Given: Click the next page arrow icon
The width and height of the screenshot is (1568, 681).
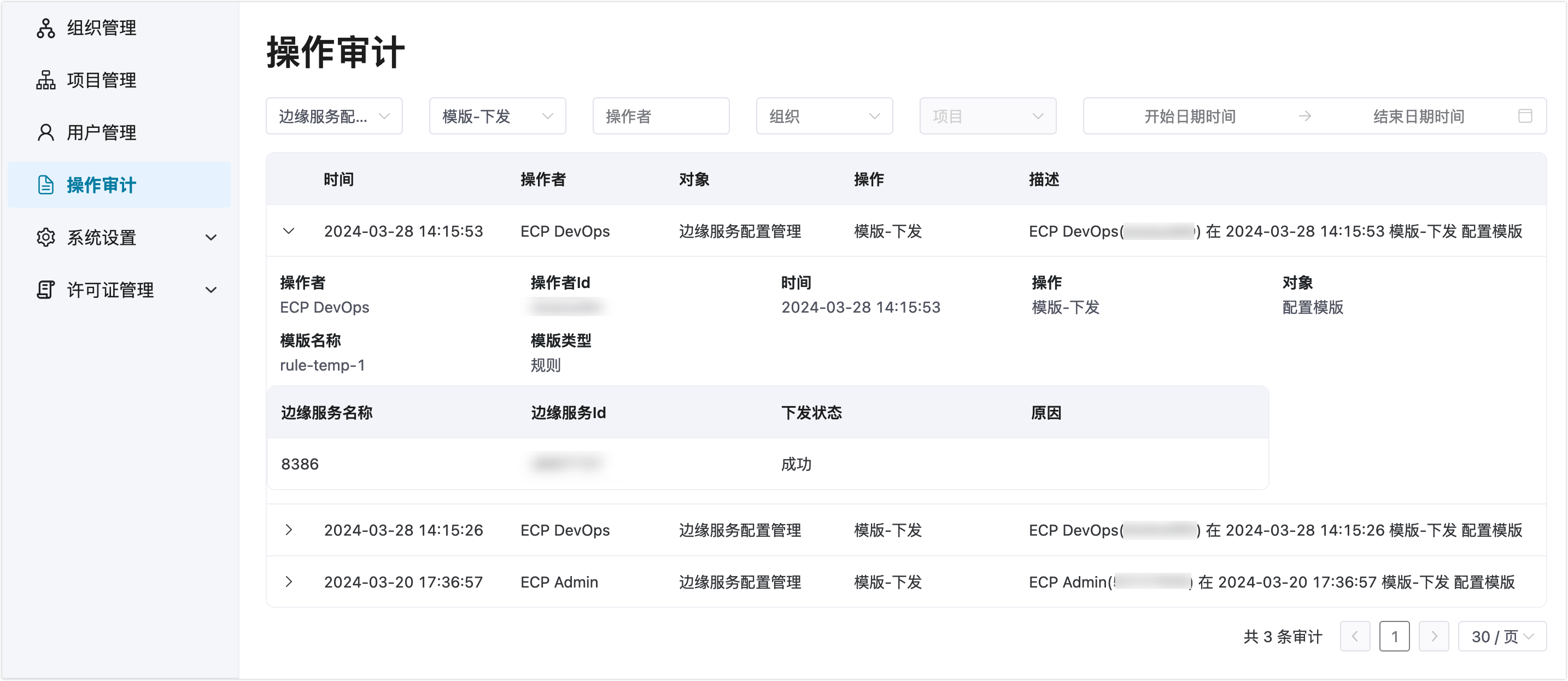Looking at the screenshot, I should point(1434,636).
